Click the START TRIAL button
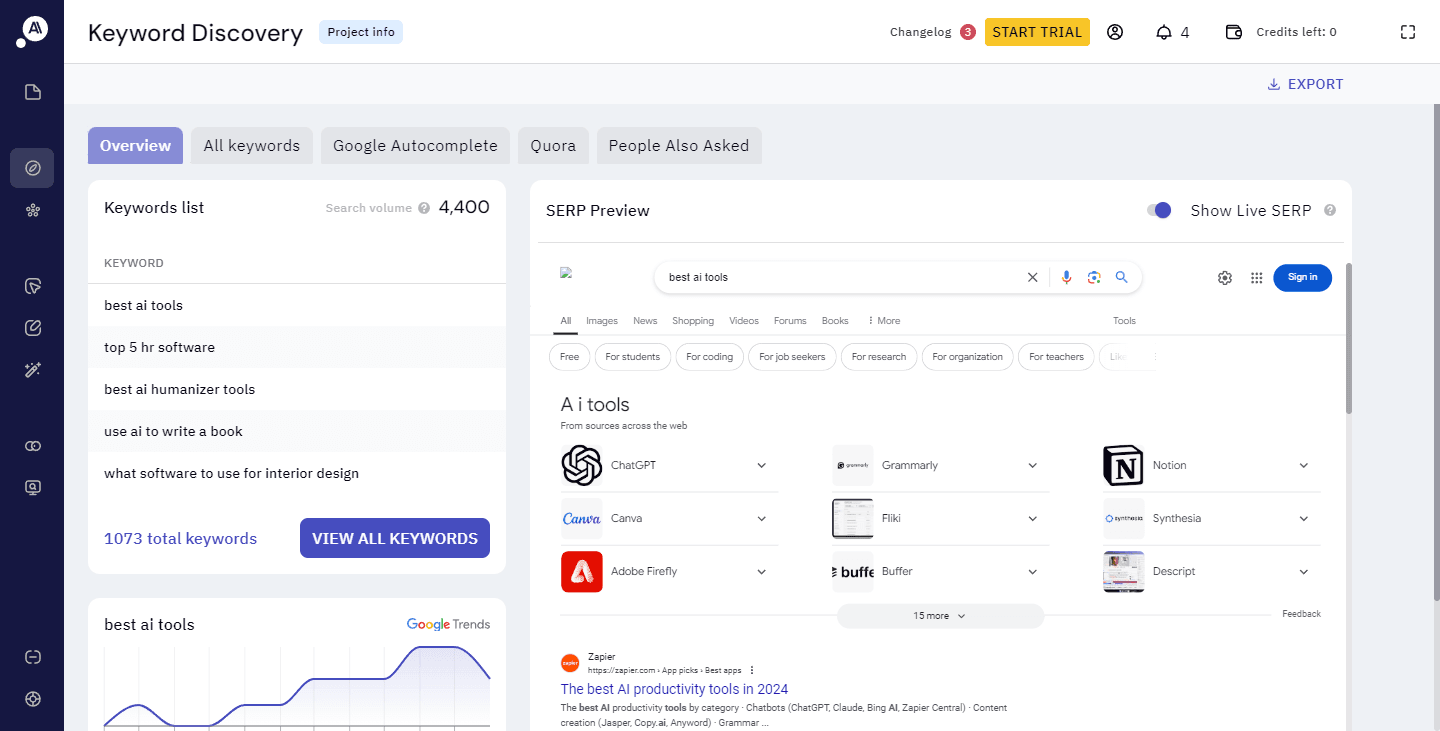Image resolution: width=1440 pixels, height=731 pixels. 1037,32
